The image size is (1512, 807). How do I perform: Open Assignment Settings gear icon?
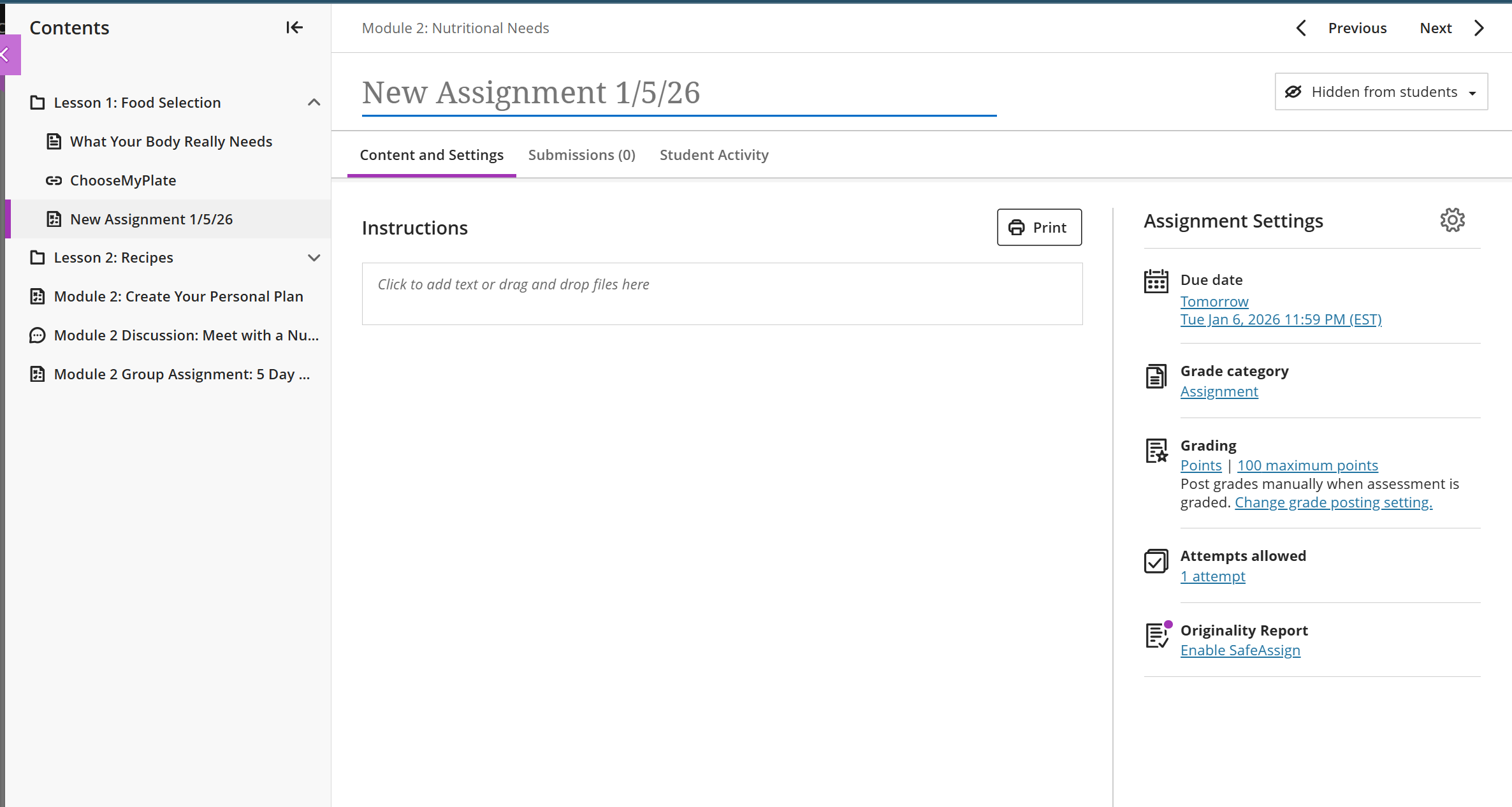(1453, 220)
